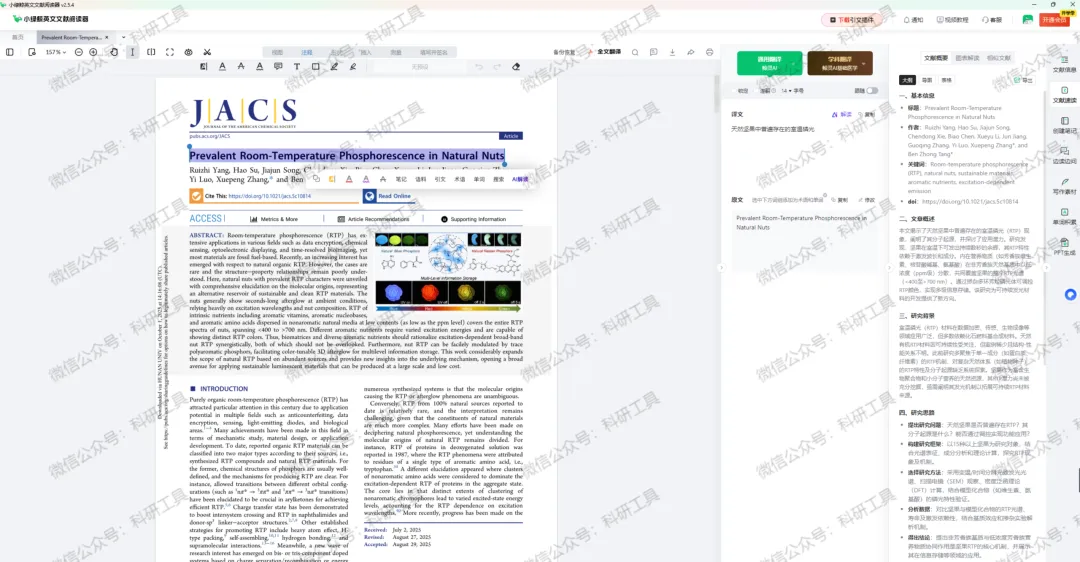The width and height of the screenshot is (1080, 562).
Task: Apply purple underline from selection popup
Action: click(x=366, y=178)
